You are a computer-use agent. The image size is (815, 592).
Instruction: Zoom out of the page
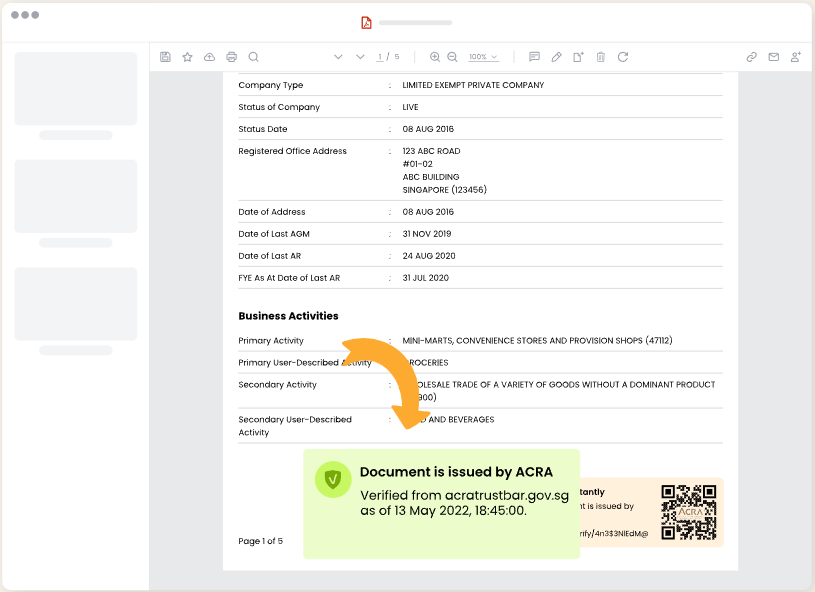pos(452,57)
